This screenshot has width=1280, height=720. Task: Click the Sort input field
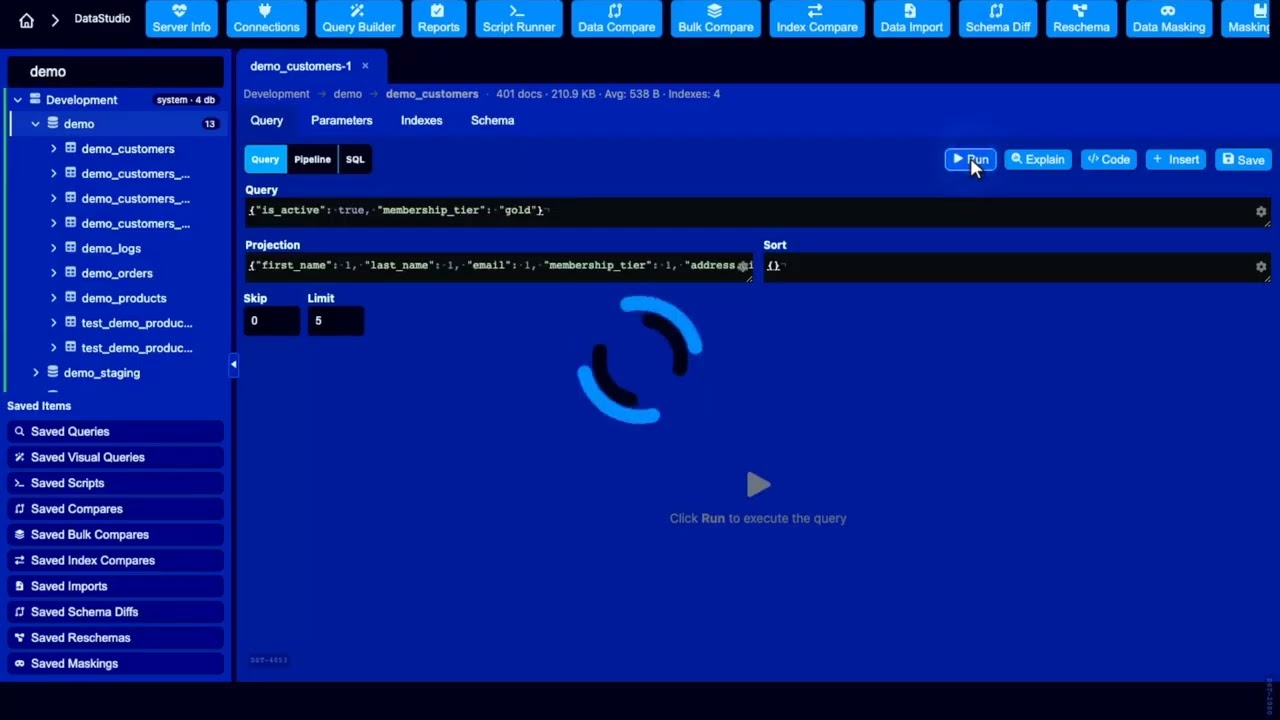(1016, 266)
